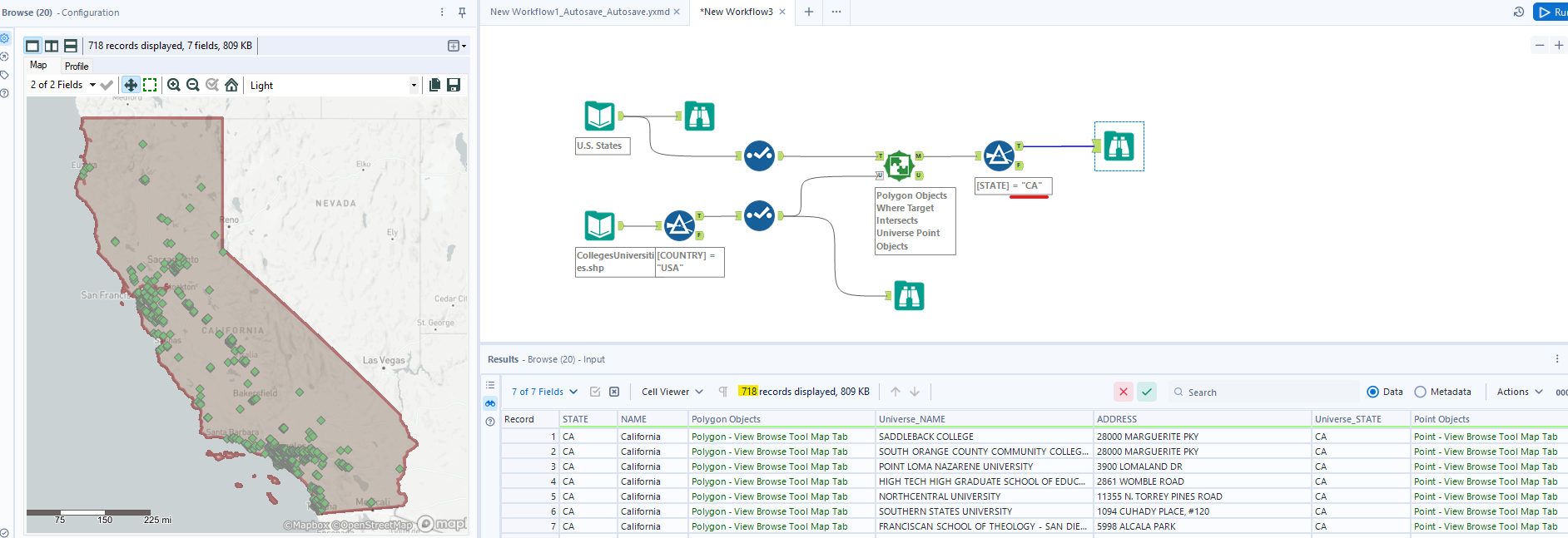Expand the 7 of 7 Fields dropdown
Screen dimensions: 1568x538
click(x=544, y=392)
